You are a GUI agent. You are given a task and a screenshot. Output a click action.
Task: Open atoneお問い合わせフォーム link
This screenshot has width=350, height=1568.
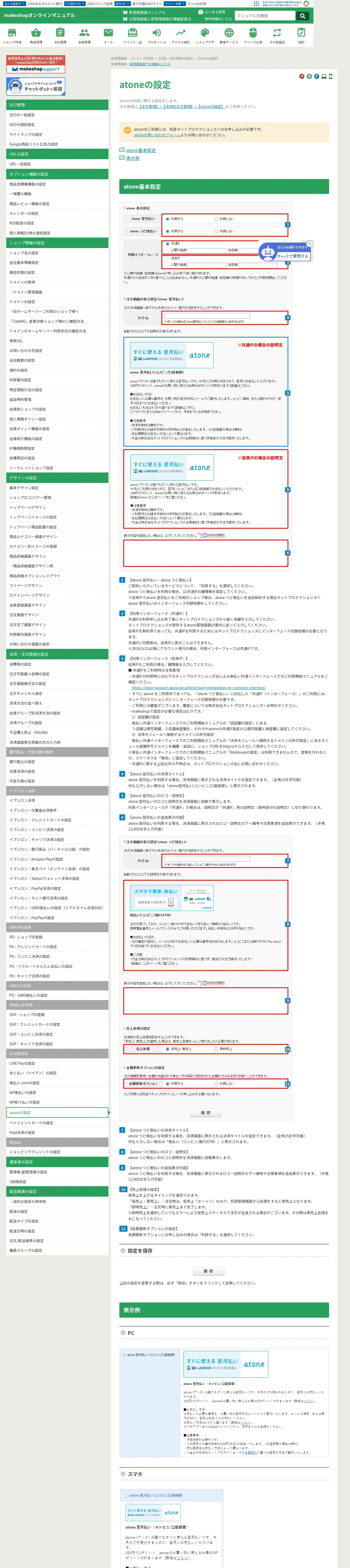point(157,135)
